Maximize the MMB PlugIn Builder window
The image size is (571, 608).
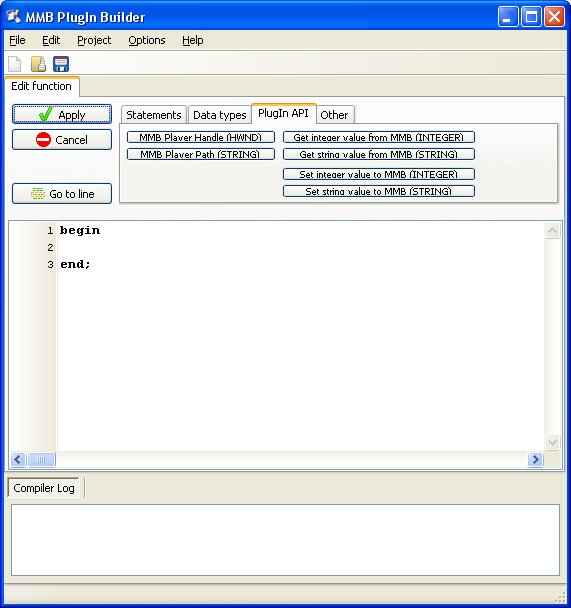(x=531, y=17)
